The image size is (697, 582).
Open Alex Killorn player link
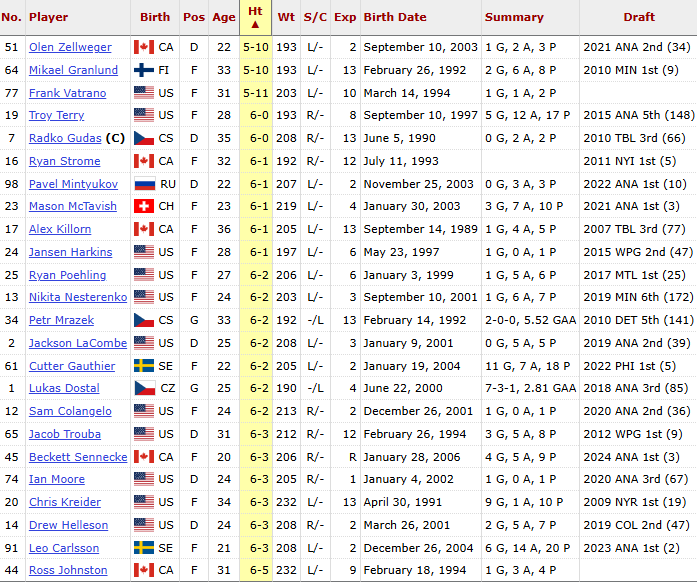click(60, 229)
